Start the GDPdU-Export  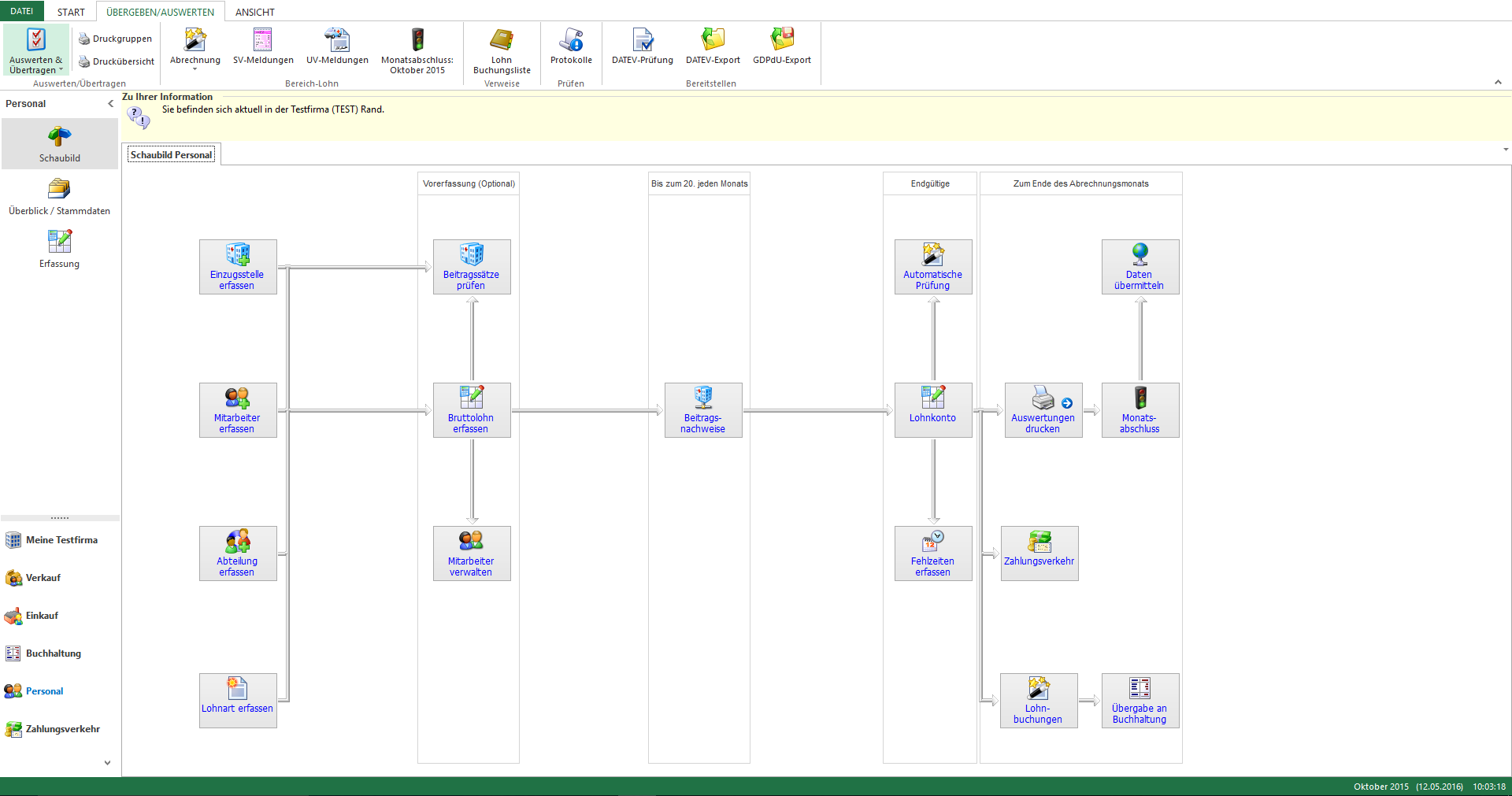coord(781,41)
